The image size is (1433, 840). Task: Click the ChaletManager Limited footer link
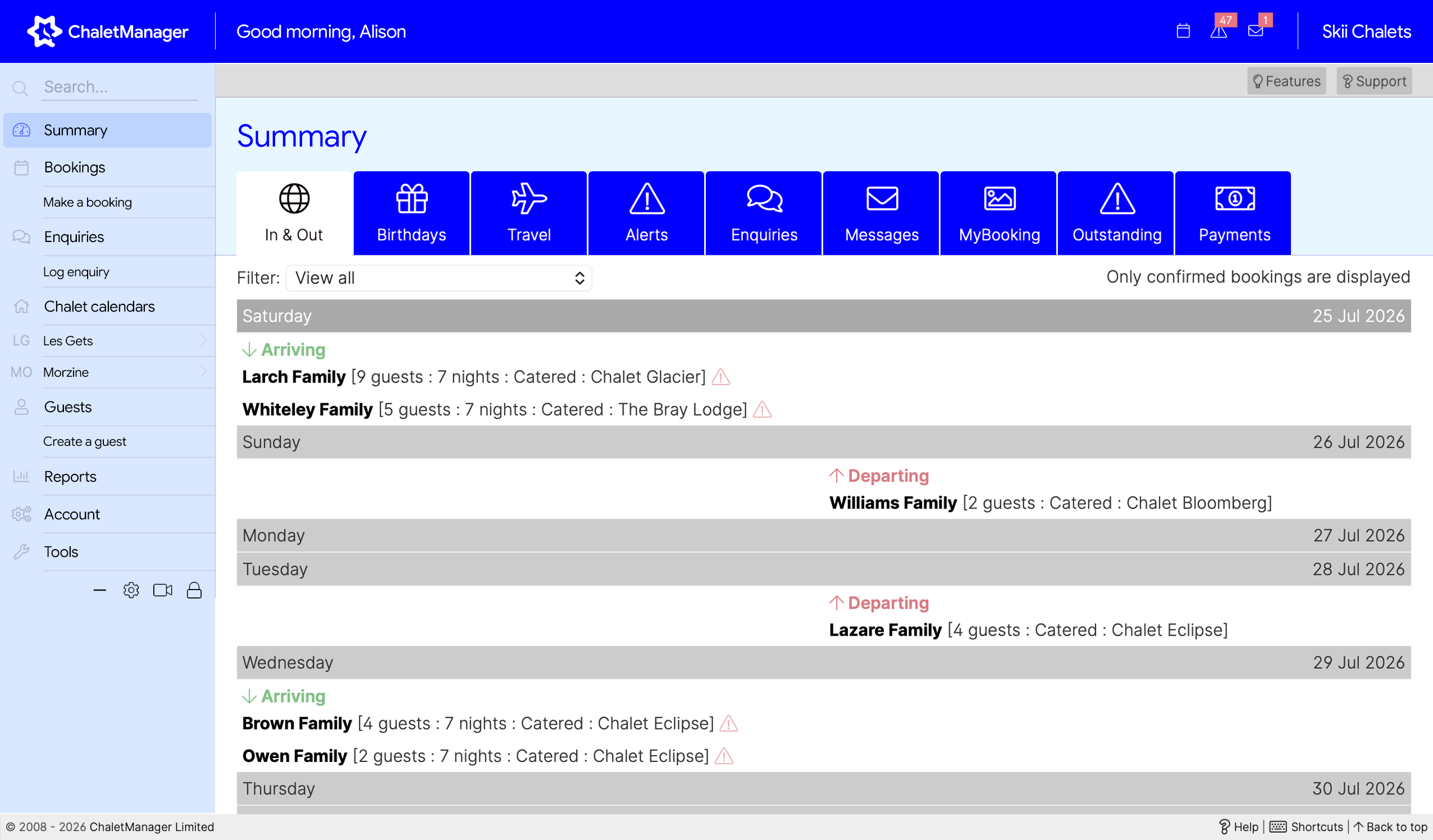click(152, 827)
